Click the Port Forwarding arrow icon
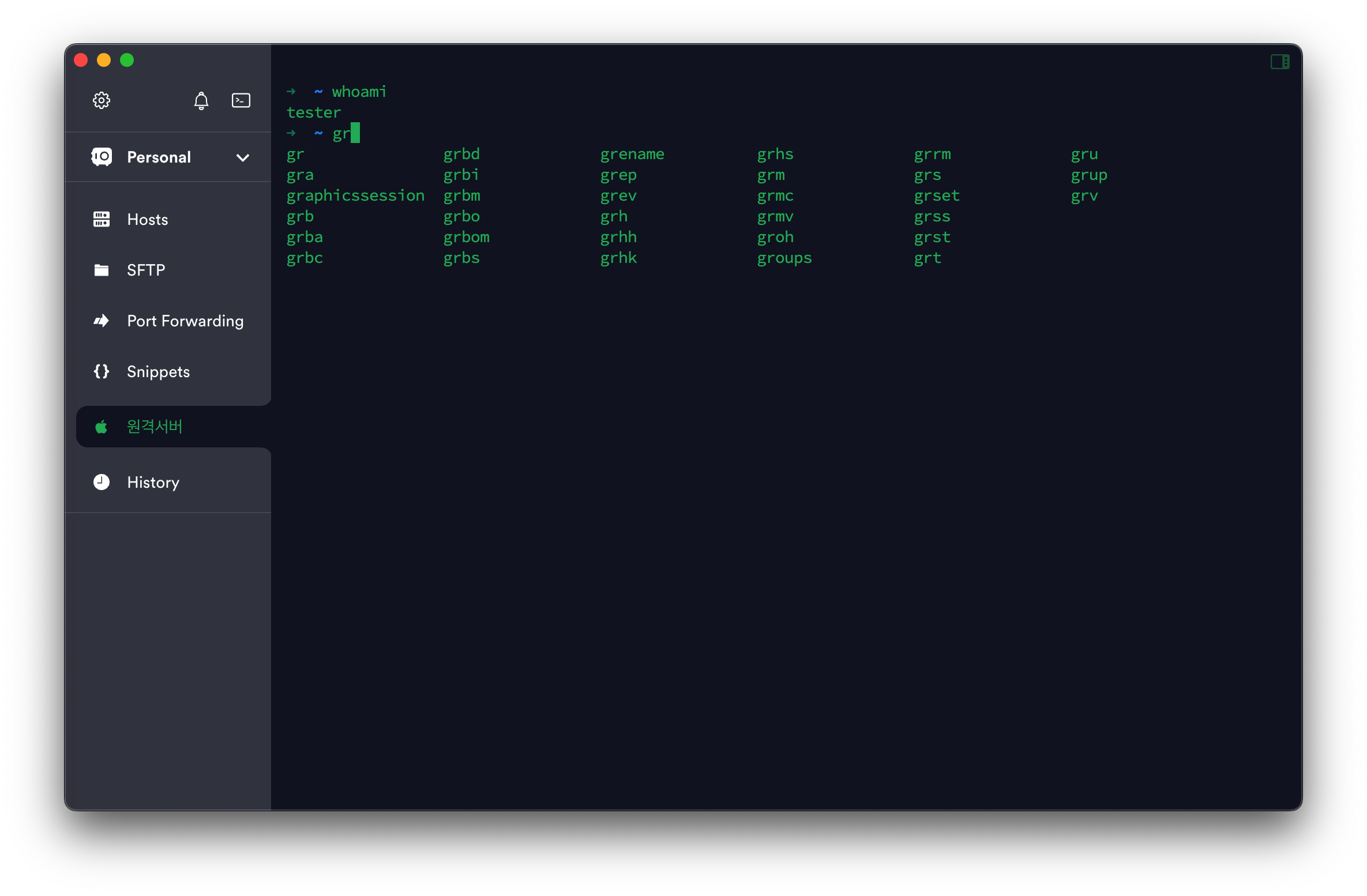Screen dimensions: 1367x896 [102, 321]
